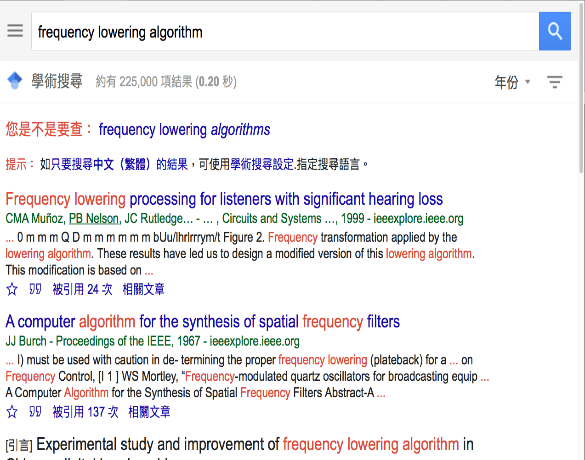585x460 pixels.
Task: Click the blue search magnifier button
Action: click(555, 31)
